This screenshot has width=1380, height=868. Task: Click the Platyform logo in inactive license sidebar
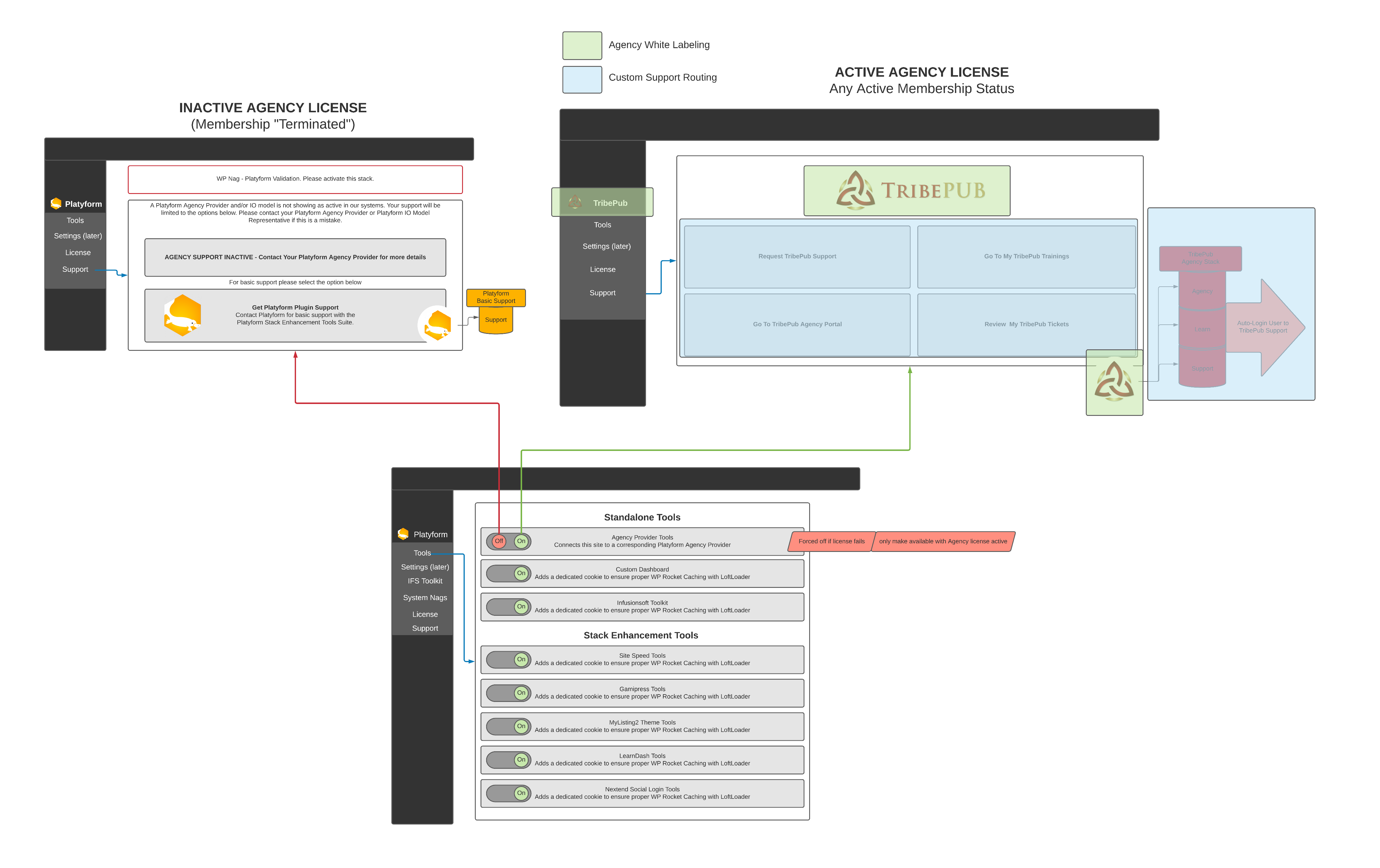[56, 203]
